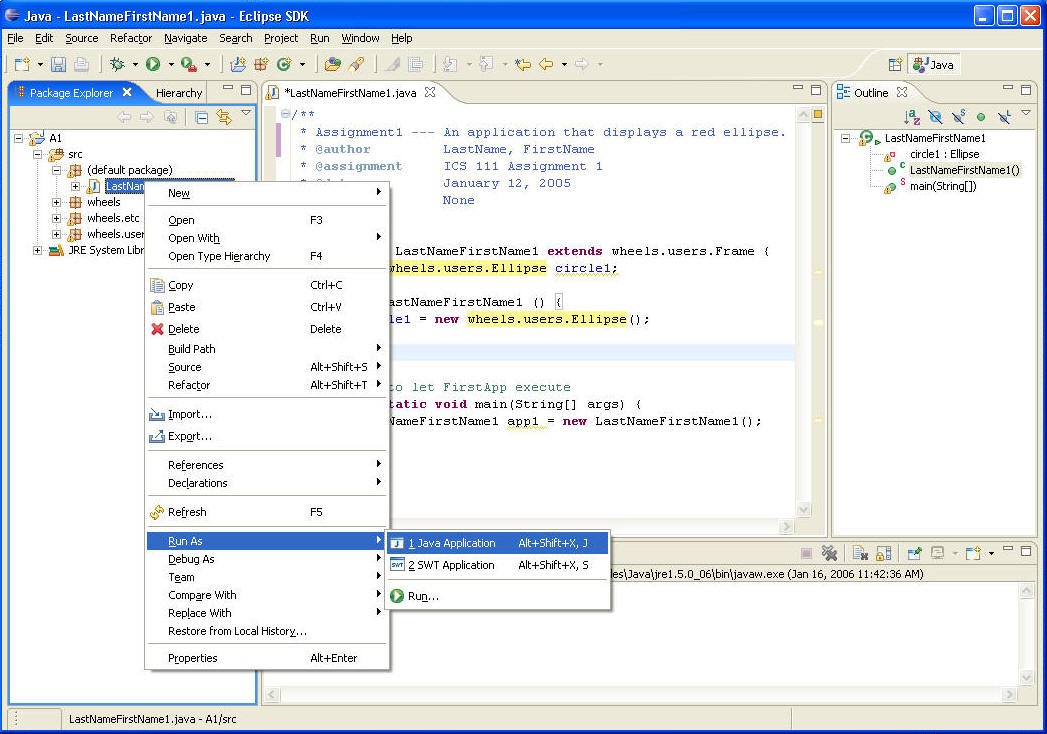Open the Navigate menu
The image size is (1047, 734).
(x=186, y=38)
